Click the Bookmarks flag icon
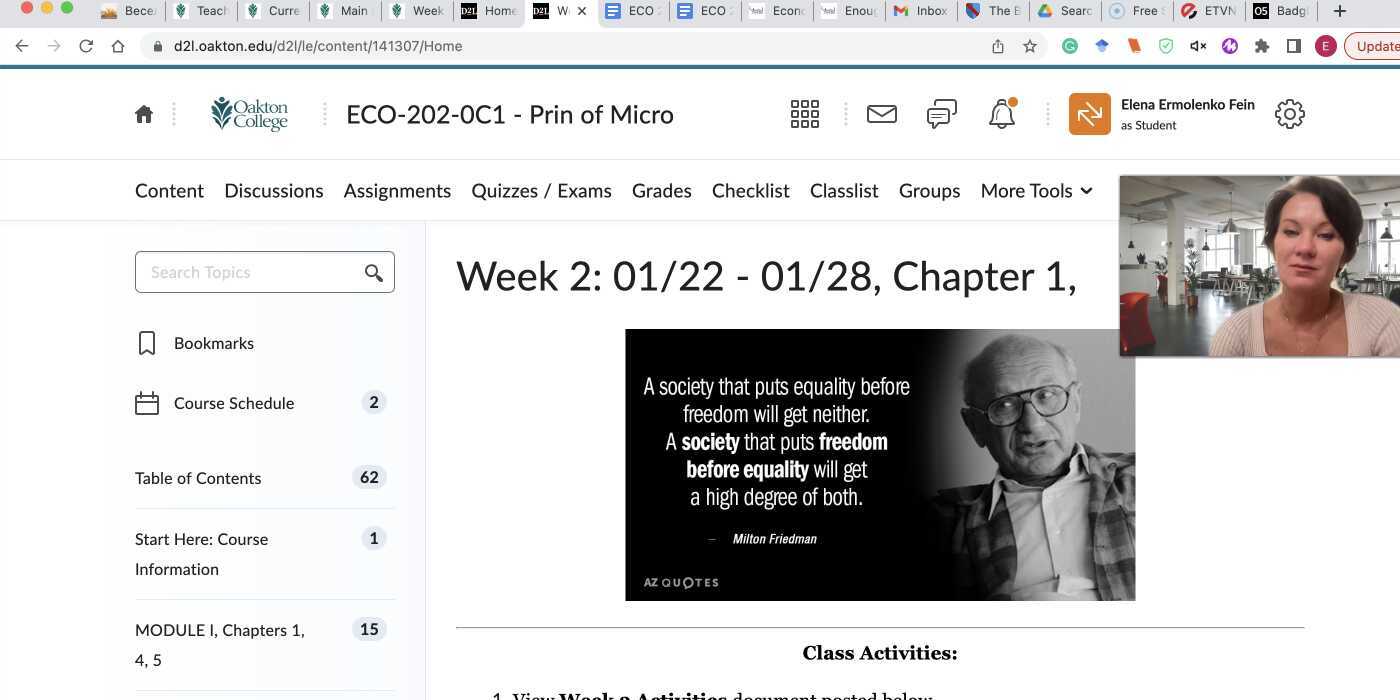This screenshot has height=700, width=1400. [x=146, y=342]
